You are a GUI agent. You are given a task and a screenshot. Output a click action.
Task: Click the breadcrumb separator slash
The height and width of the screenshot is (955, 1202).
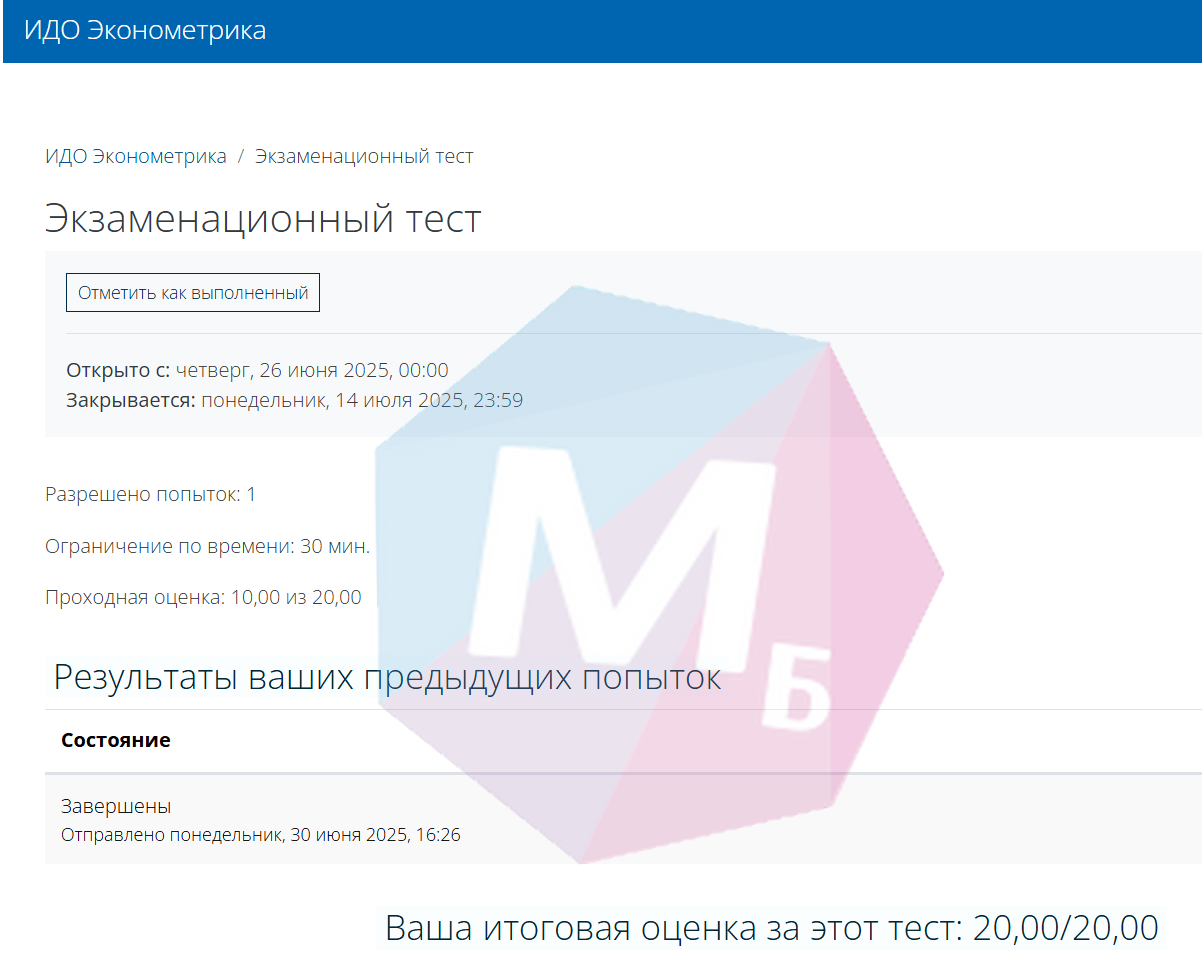coord(239,156)
